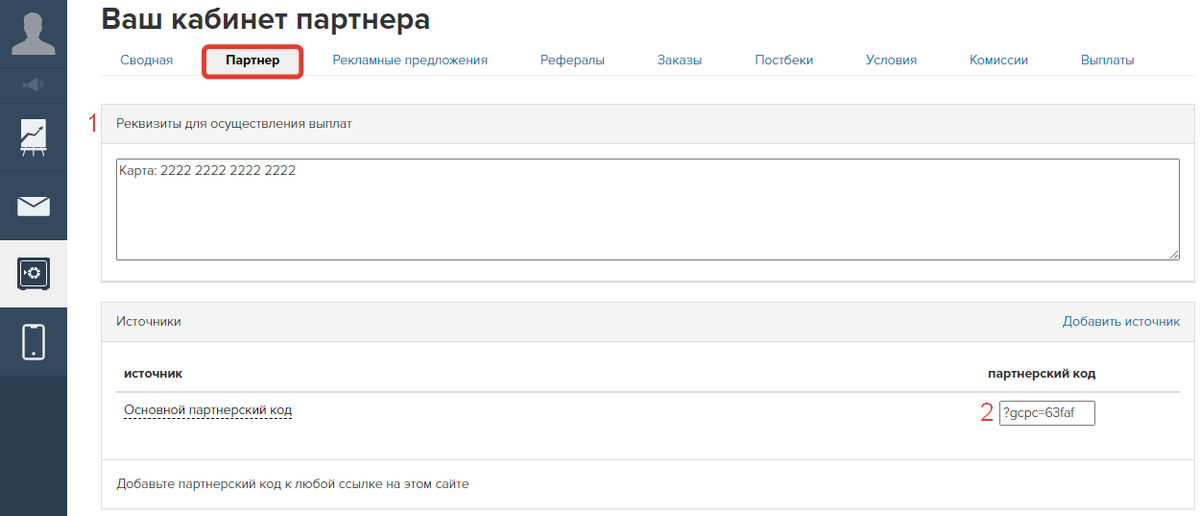Focus the payout requisites text area
This screenshot has height=516, width=1200.
[x=648, y=209]
